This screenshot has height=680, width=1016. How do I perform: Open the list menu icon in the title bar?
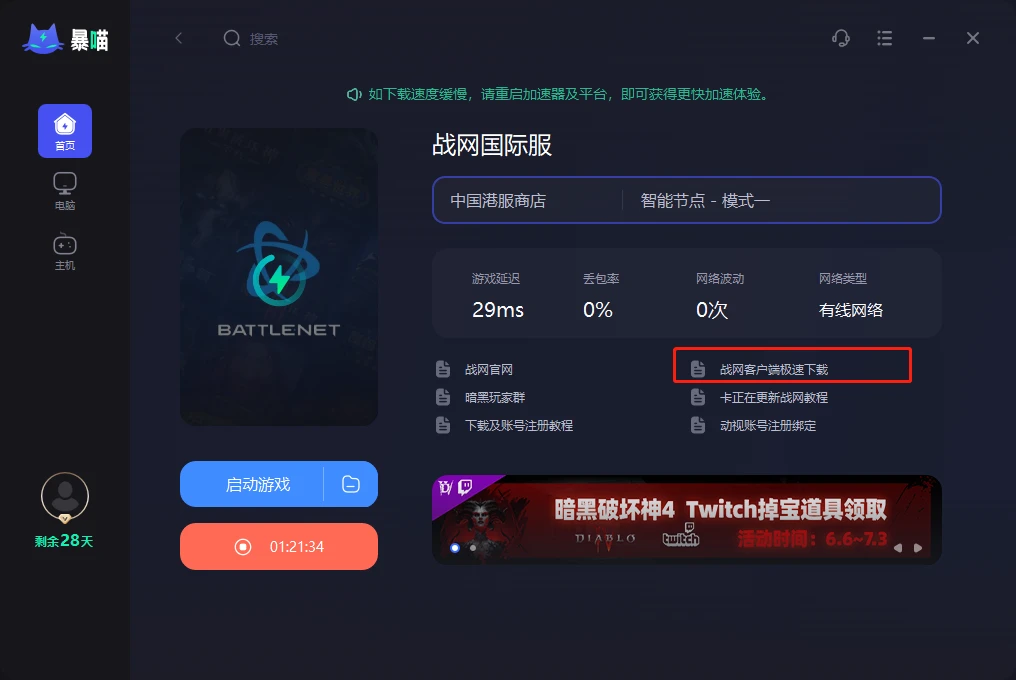(884, 38)
